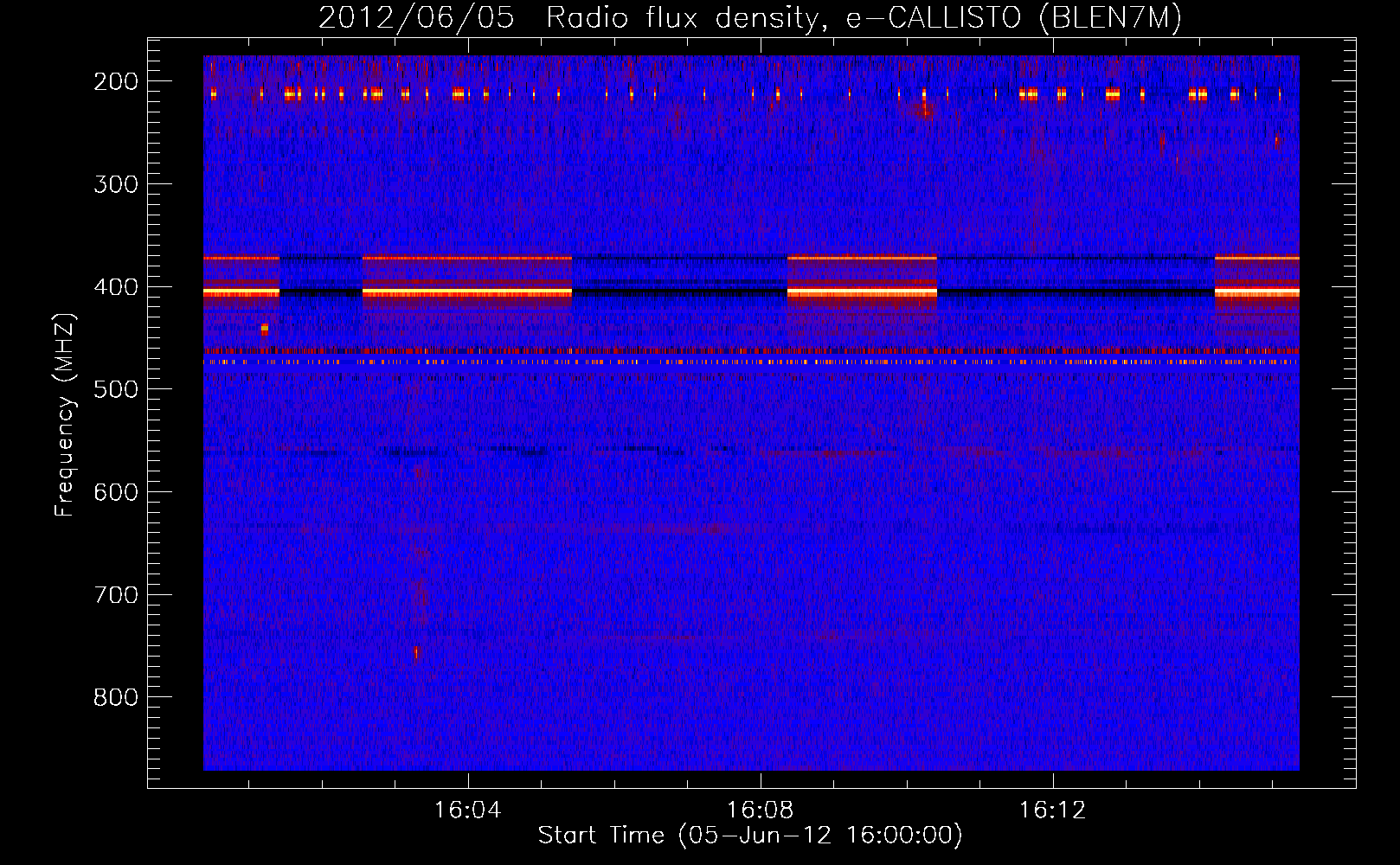Image resolution: width=1400 pixels, height=865 pixels.
Task: Click the 500 frequency tick label
Action: [116, 389]
